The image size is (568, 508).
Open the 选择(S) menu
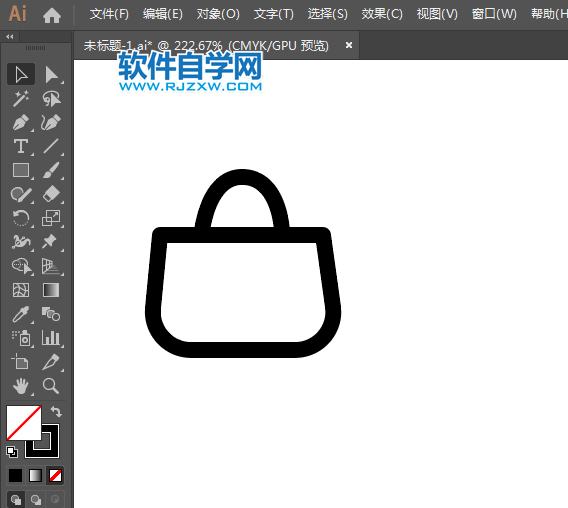[x=327, y=14]
